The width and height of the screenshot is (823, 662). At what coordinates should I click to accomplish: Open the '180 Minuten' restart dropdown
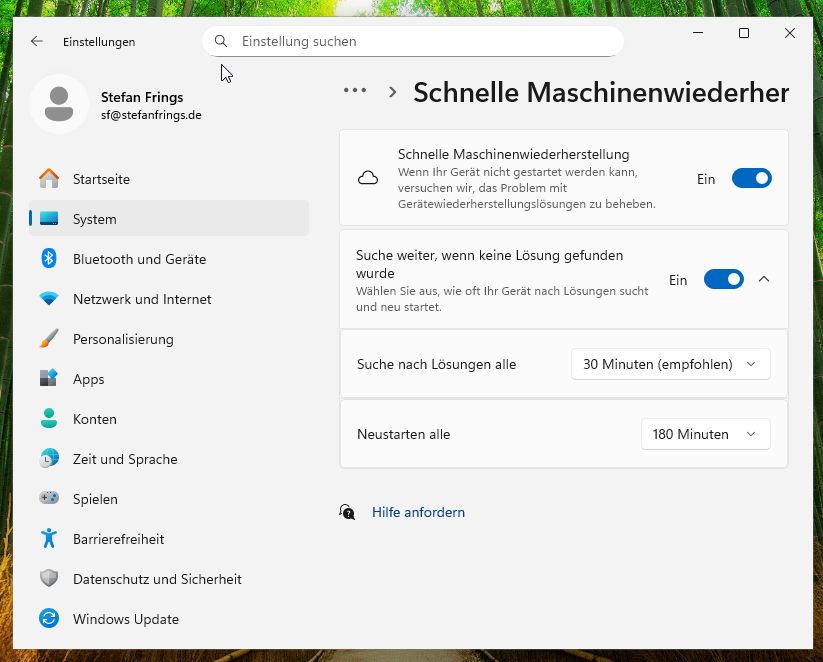click(x=705, y=434)
